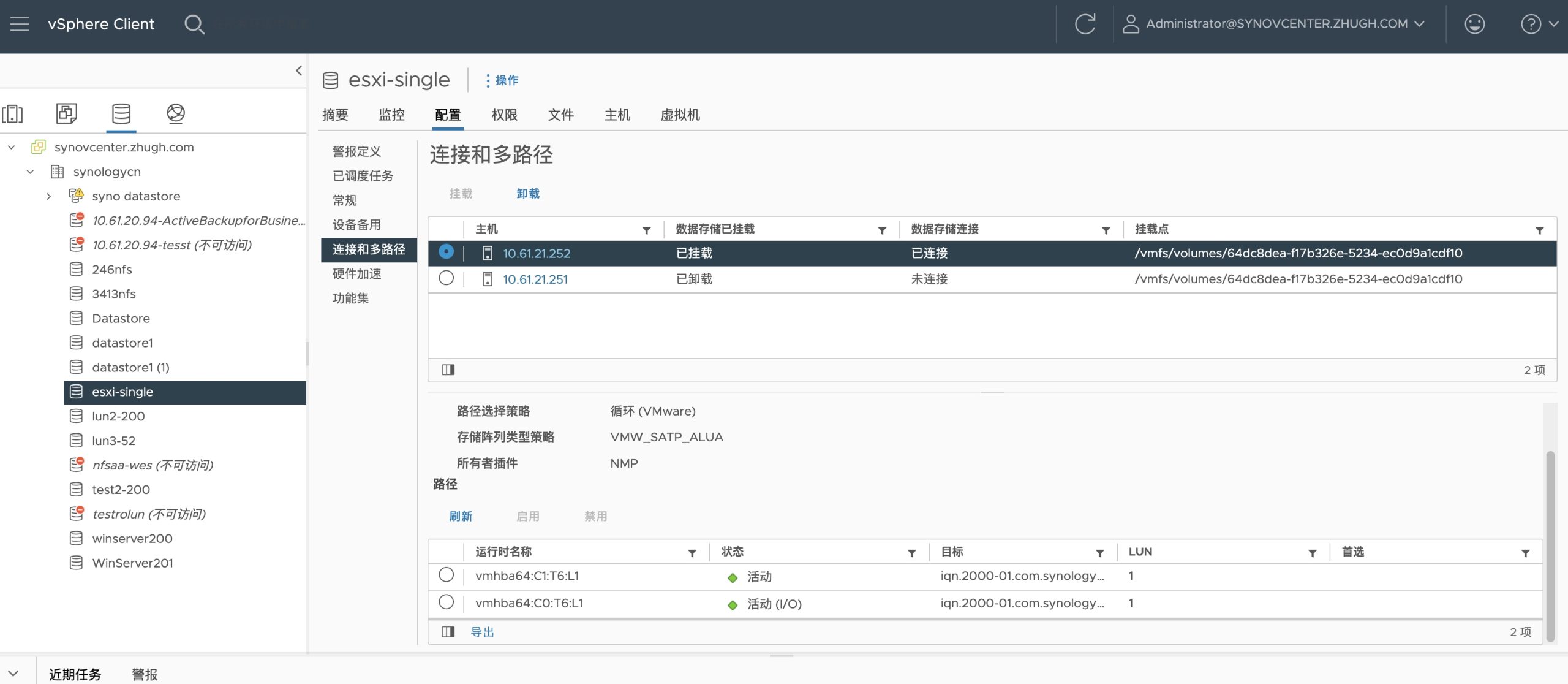
Task: Click 导出 export link
Action: pyautogui.click(x=482, y=632)
